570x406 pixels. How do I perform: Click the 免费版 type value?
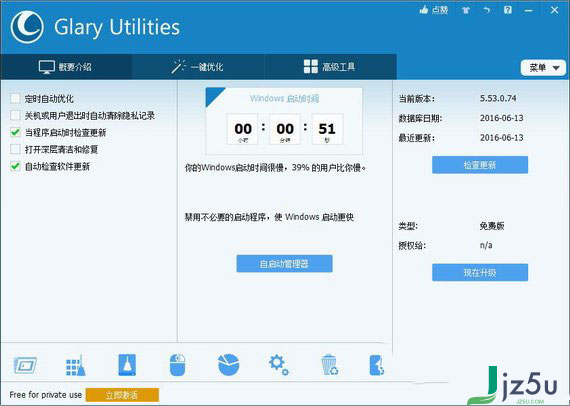click(x=492, y=226)
